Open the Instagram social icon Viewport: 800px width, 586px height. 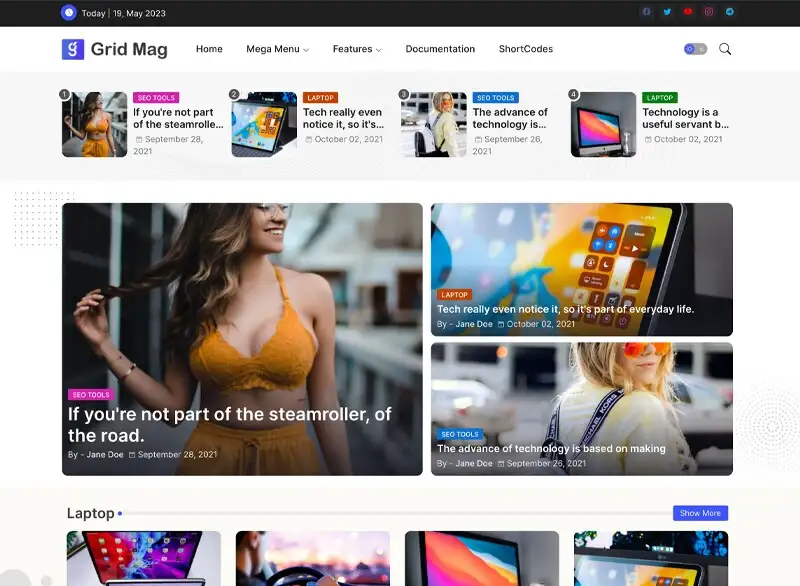pos(709,12)
